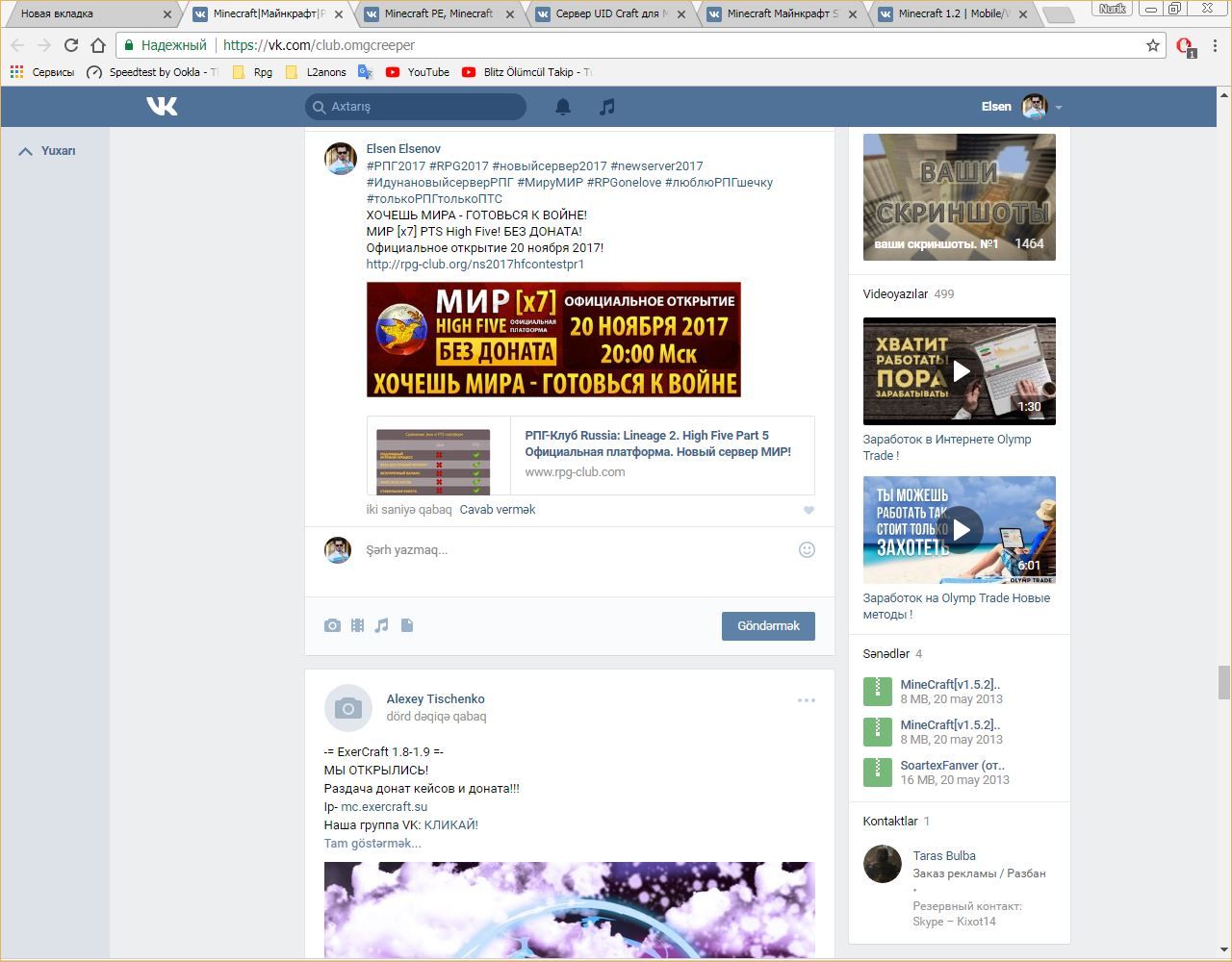This screenshot has height=962, width=1232.
Task: Switch to Minecraft 1.2 | Mobile tab
Action: coord(953,14)
